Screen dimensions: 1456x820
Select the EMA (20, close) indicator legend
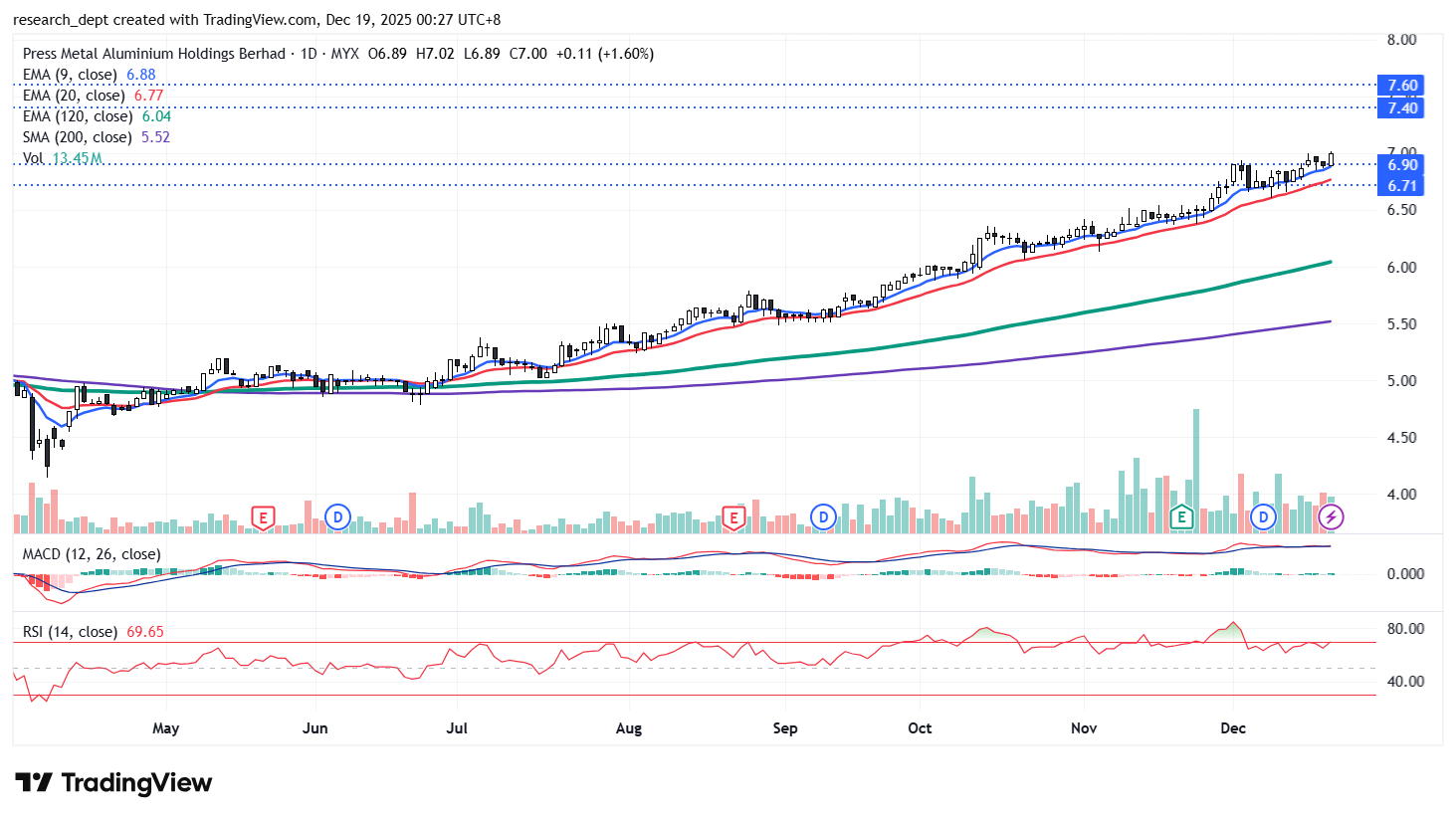74,96
